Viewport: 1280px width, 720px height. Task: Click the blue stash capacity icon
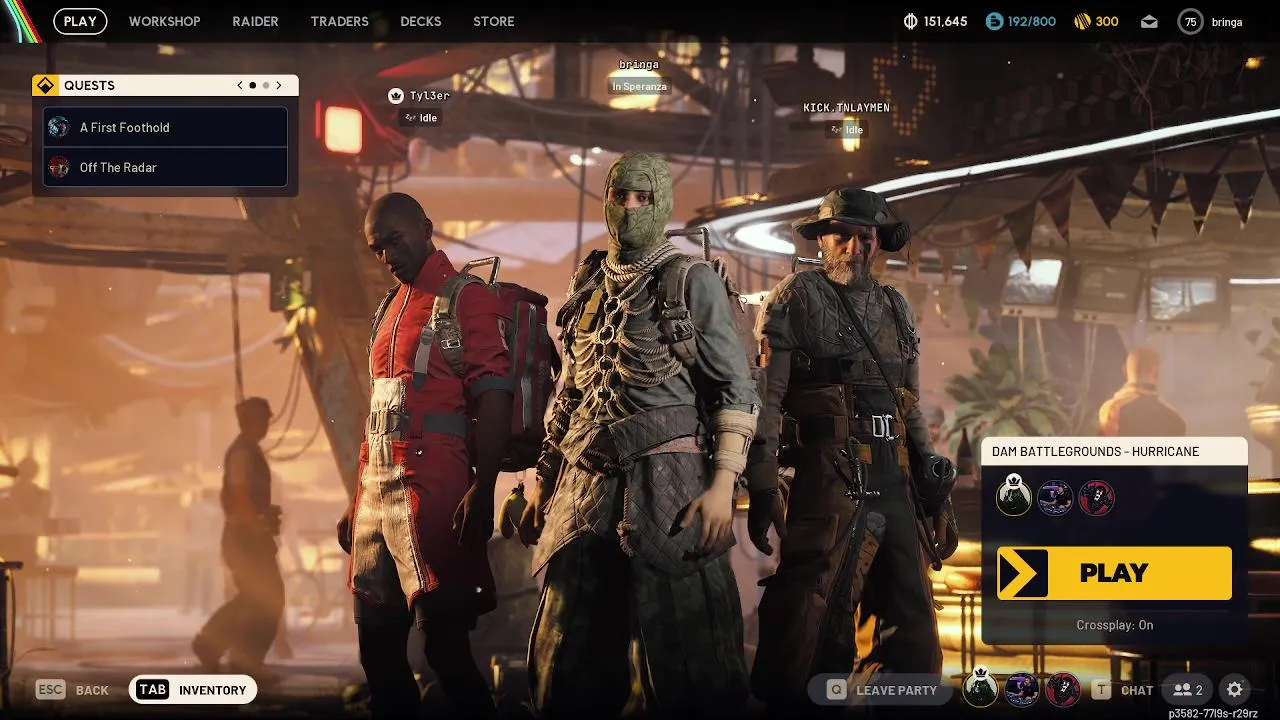[994, 21]
